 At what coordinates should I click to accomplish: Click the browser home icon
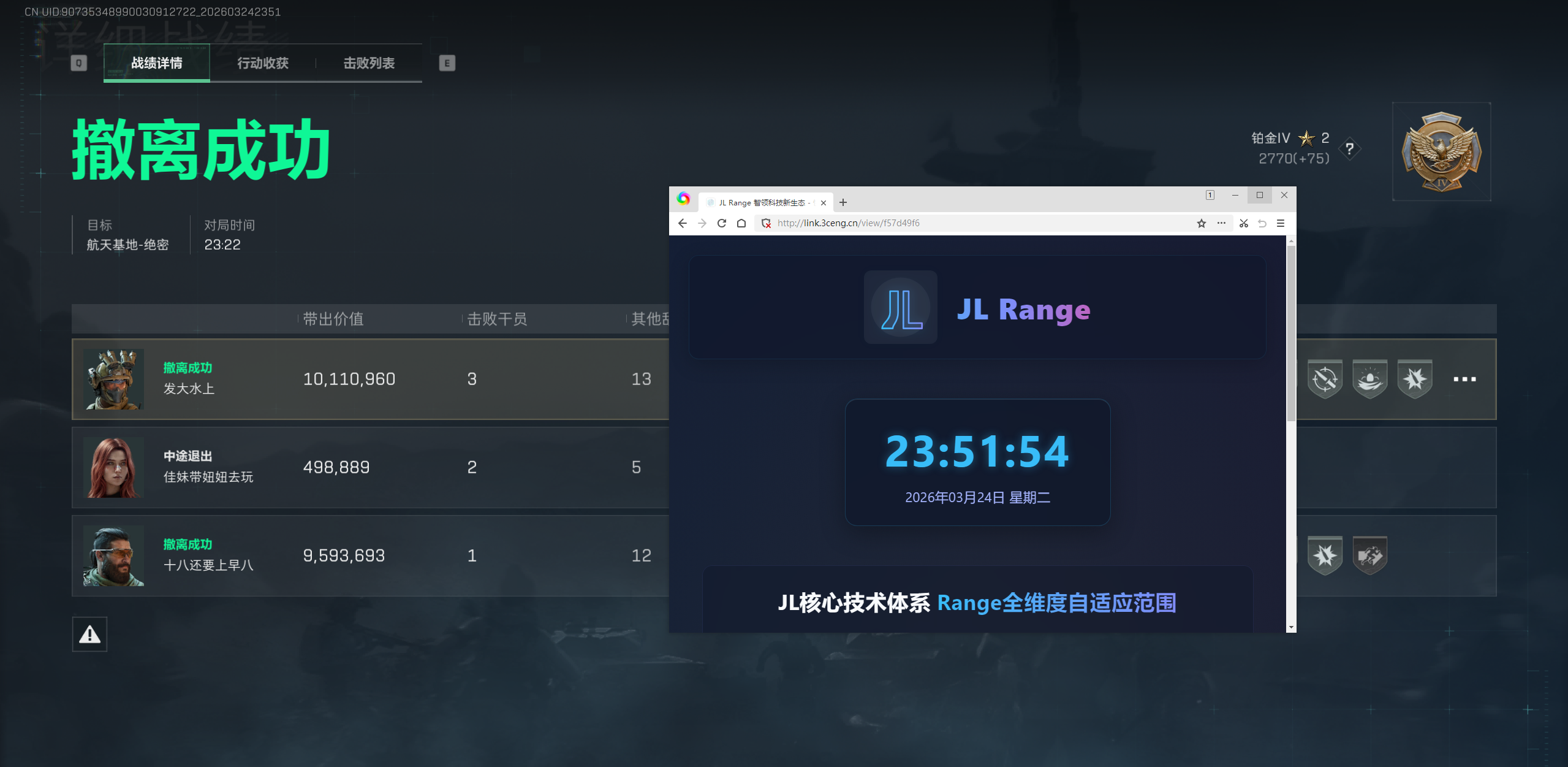point(741,223)
